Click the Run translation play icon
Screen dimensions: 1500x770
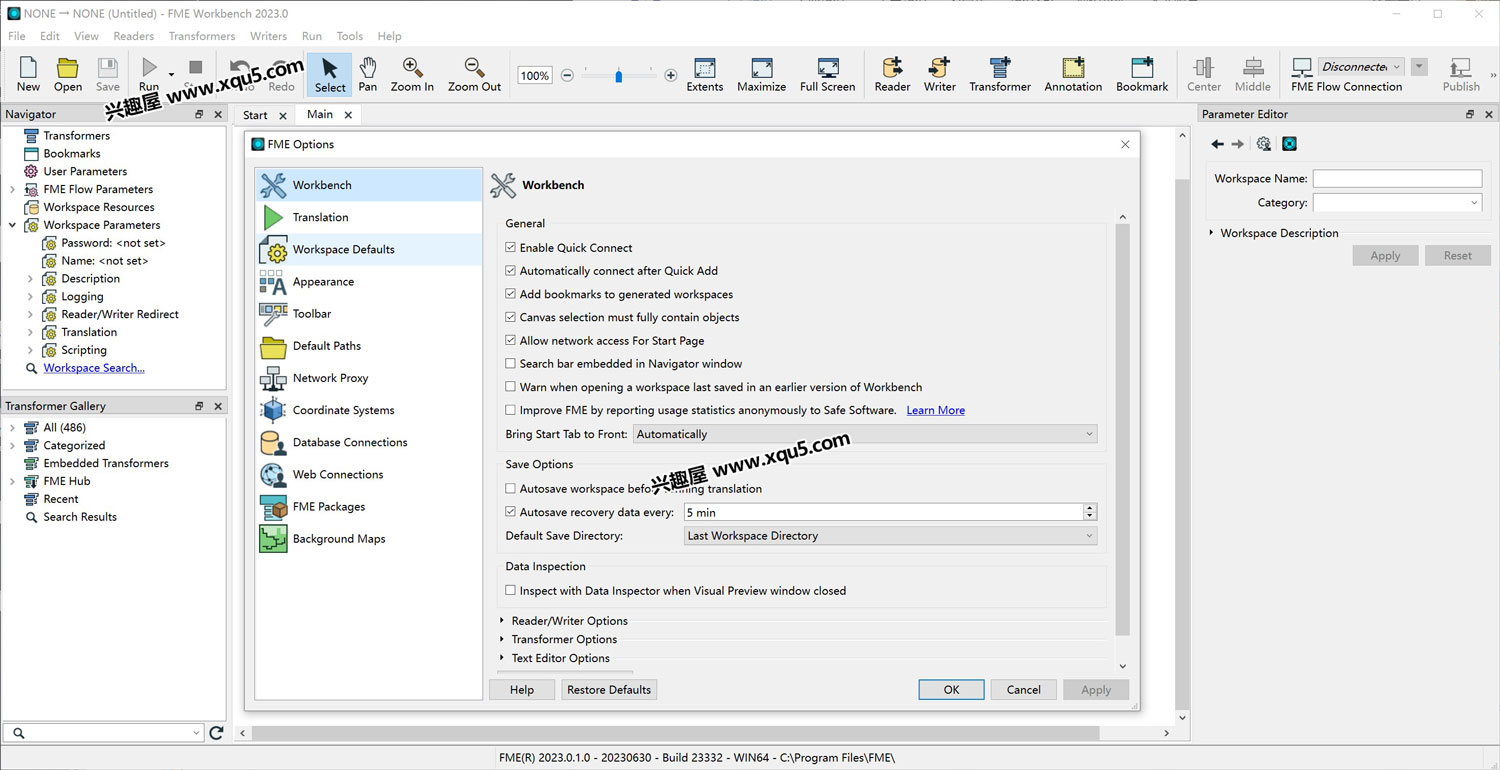(x=149, y=67)
